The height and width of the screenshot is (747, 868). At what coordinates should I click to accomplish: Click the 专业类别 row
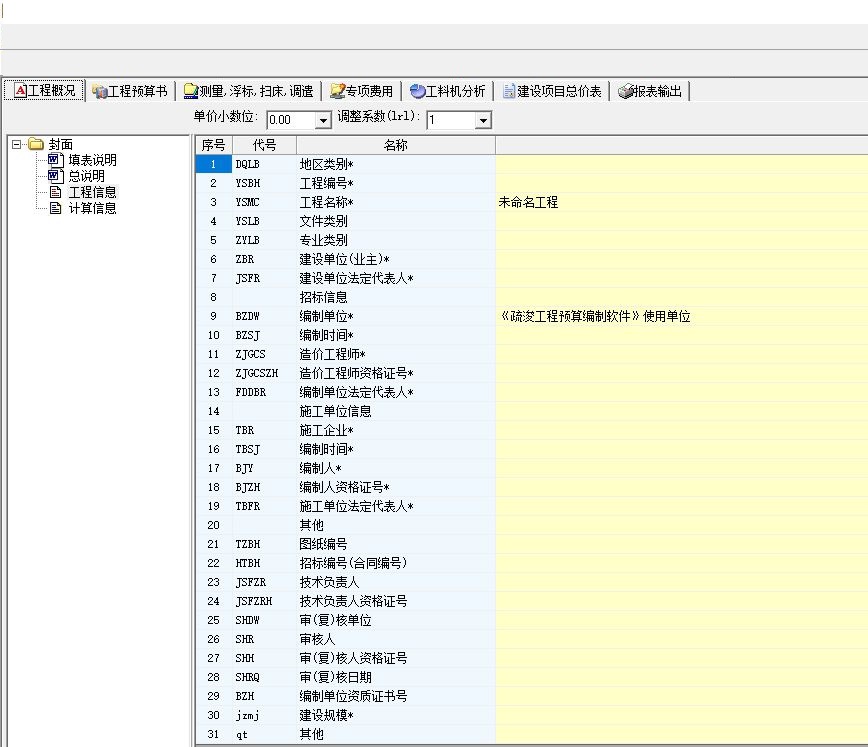tap(531, 240)
